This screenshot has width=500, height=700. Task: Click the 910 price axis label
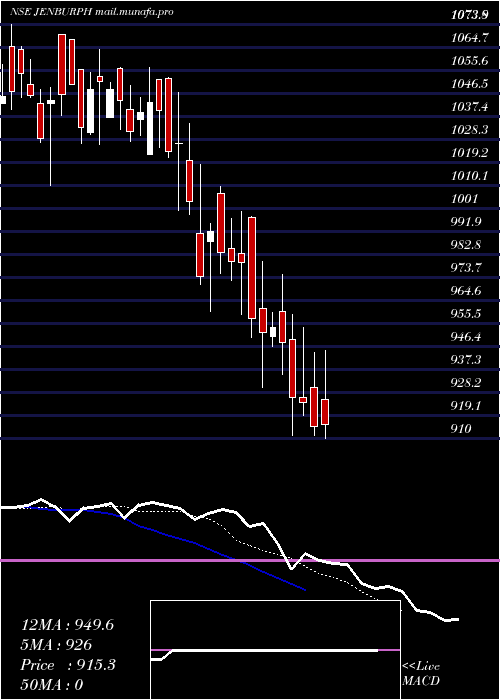point(461,429)
